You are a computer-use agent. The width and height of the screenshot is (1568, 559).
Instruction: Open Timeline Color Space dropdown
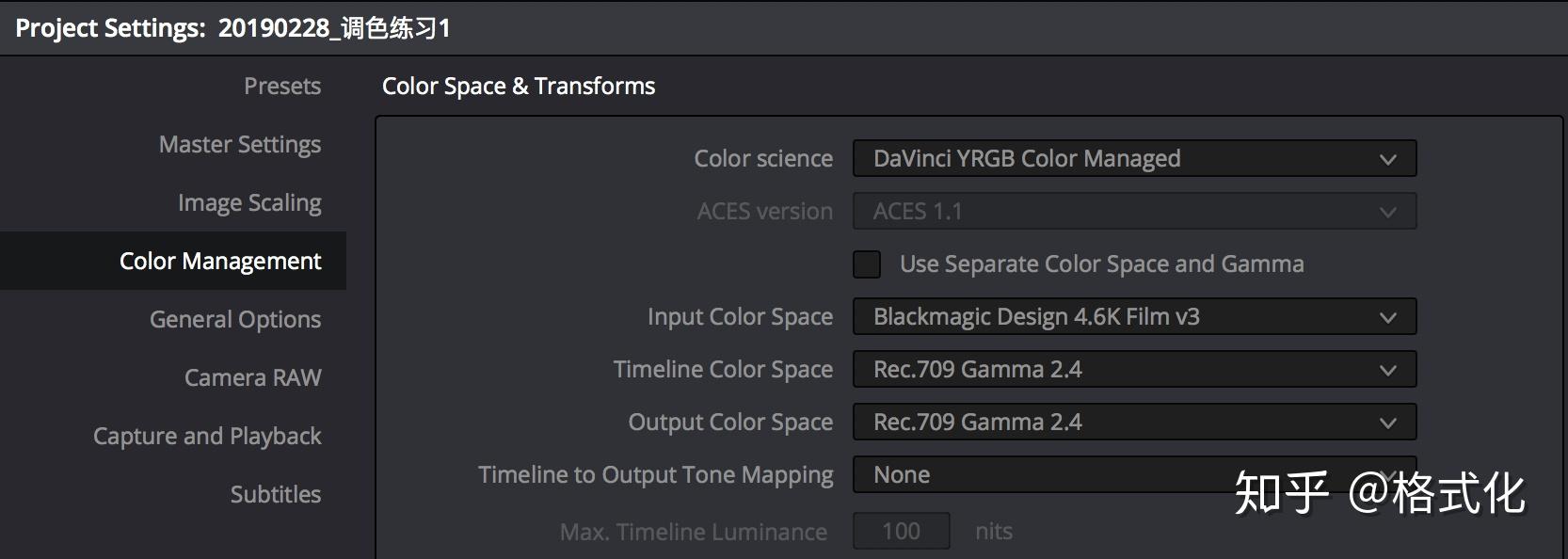pos(1133,370)
